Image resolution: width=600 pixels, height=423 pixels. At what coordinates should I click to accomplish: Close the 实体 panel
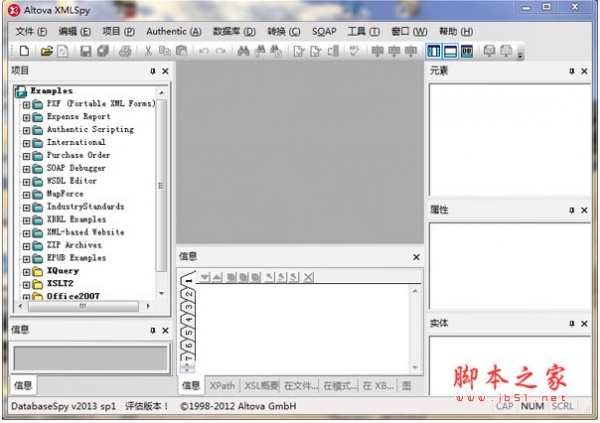(584, 324)
